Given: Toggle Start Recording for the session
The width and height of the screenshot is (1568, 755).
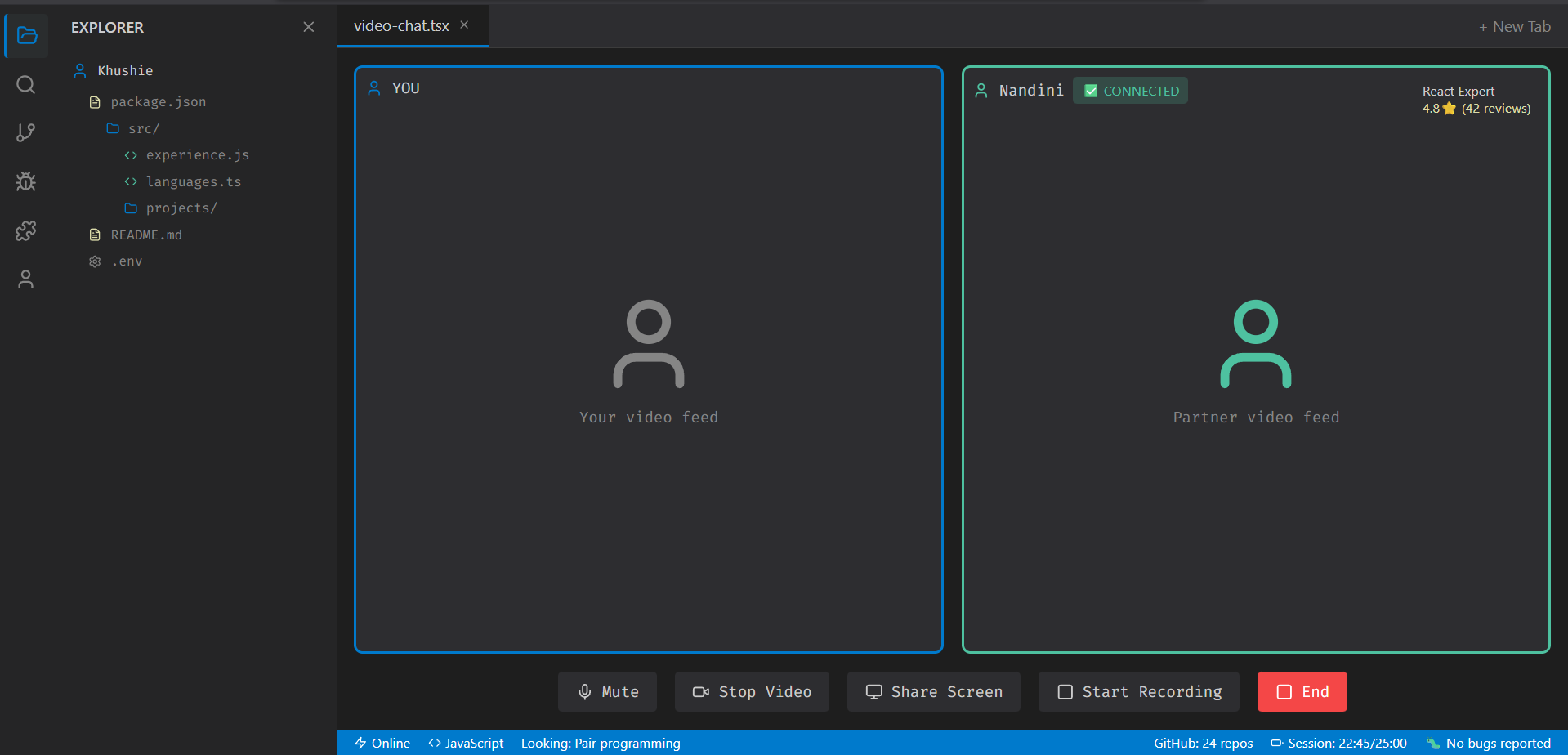Looking at the screenshot, I should coord(1138,691).
